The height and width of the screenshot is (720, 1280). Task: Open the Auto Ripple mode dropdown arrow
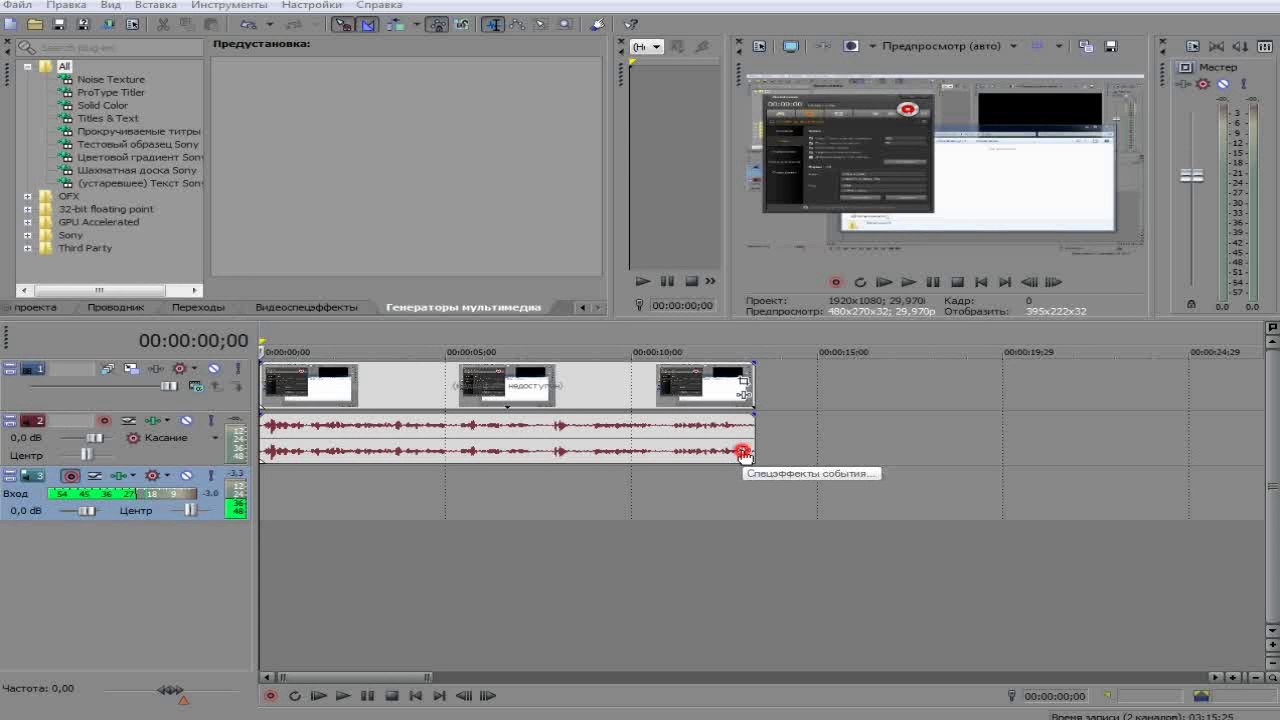pyautogui.click(x=416, y=24)
